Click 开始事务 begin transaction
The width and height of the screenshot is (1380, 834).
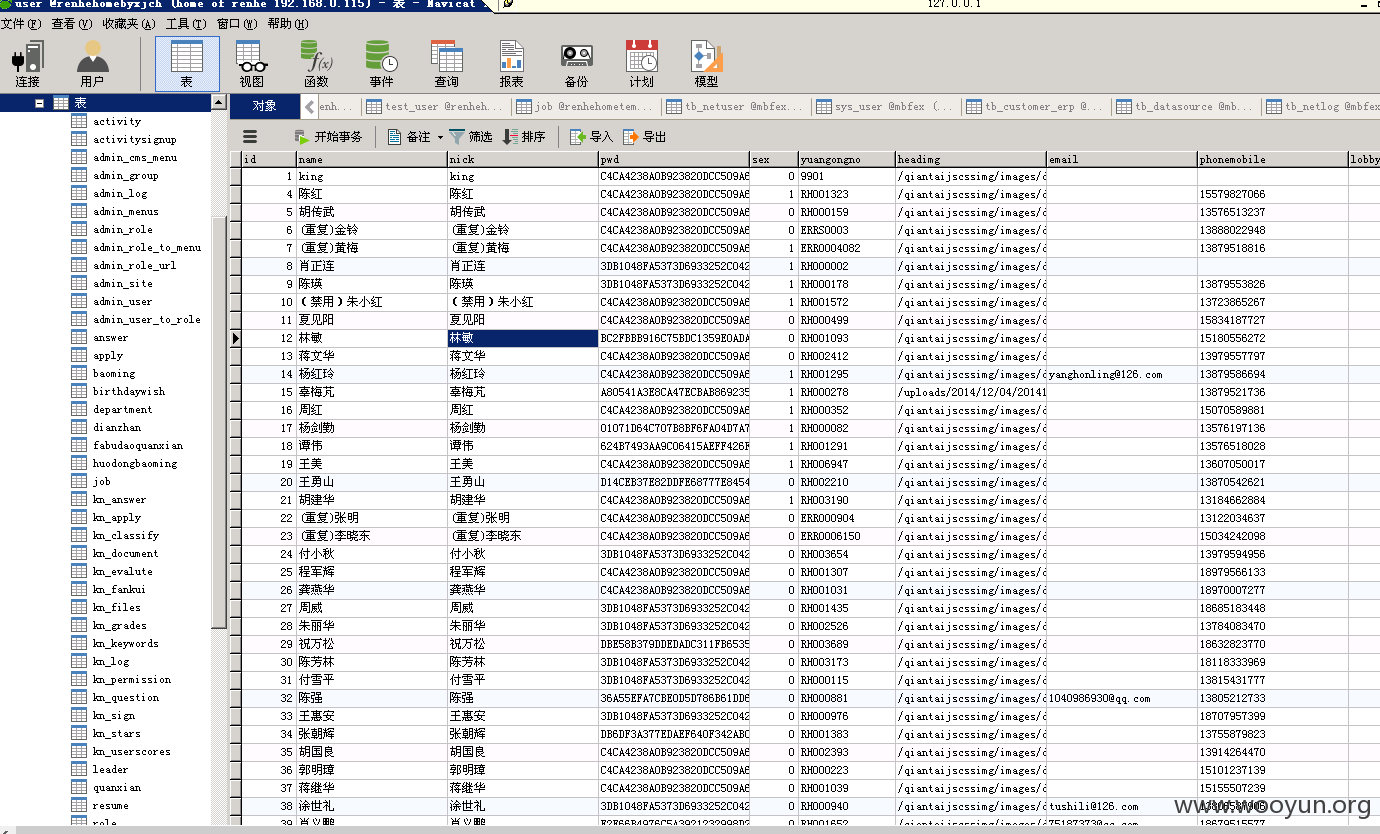(x=329, y=137)
